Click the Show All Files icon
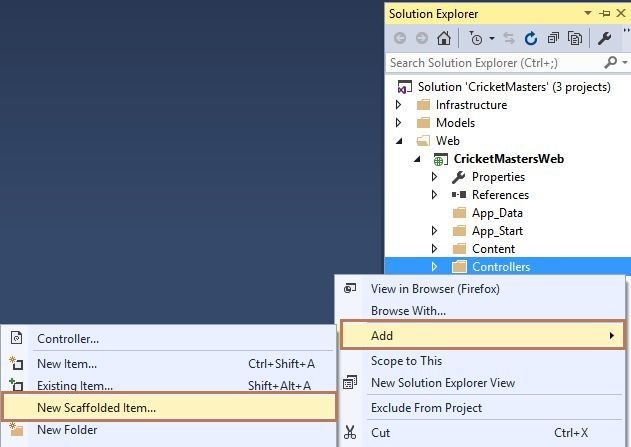631x447 pixels. click(x=575, y=39)
